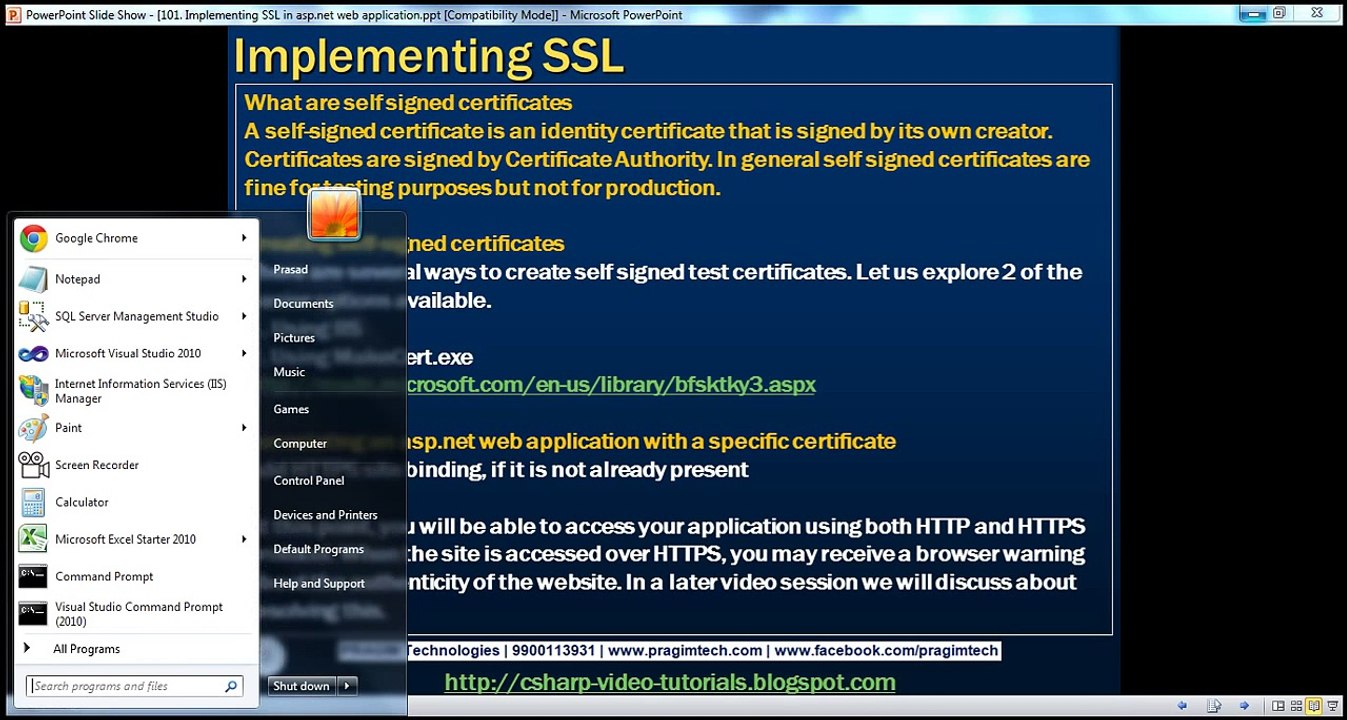Open Command Prompt icon
The image size is (1347, 720).
point(33,576)
